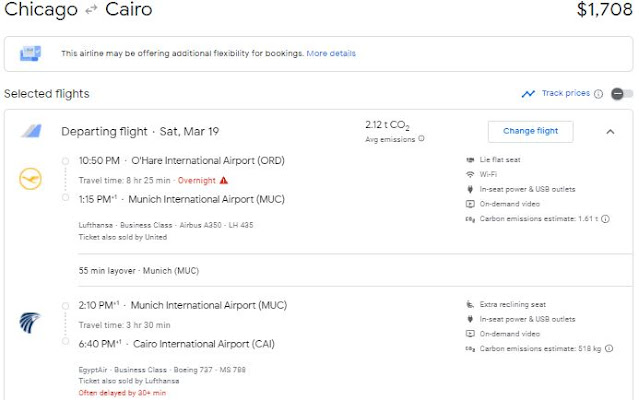Click the Lufthansa in-seat power plug icon
The height and width of the screenshot is (400, 639).
click(470, 189)
